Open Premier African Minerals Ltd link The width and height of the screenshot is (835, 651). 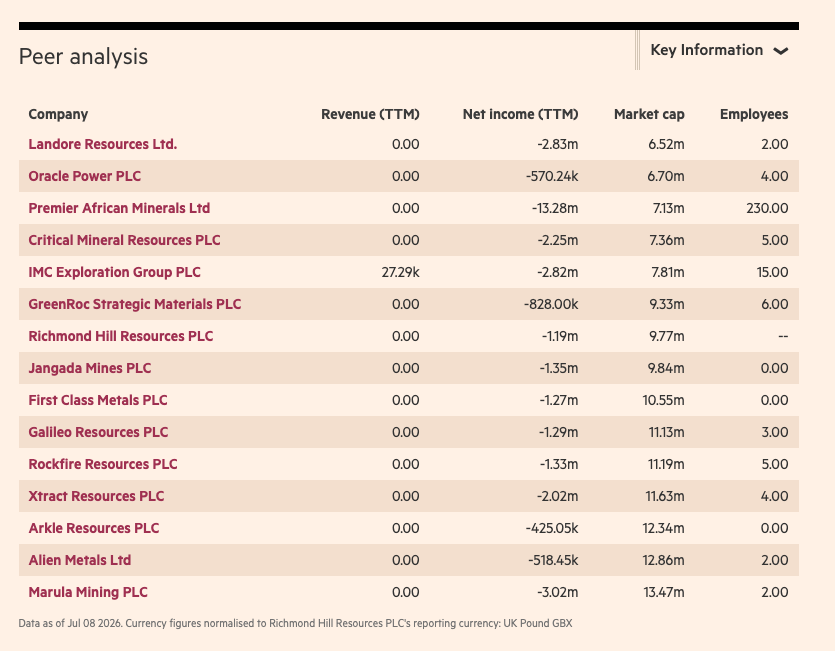pyautogui.click(x=119, y=208)
